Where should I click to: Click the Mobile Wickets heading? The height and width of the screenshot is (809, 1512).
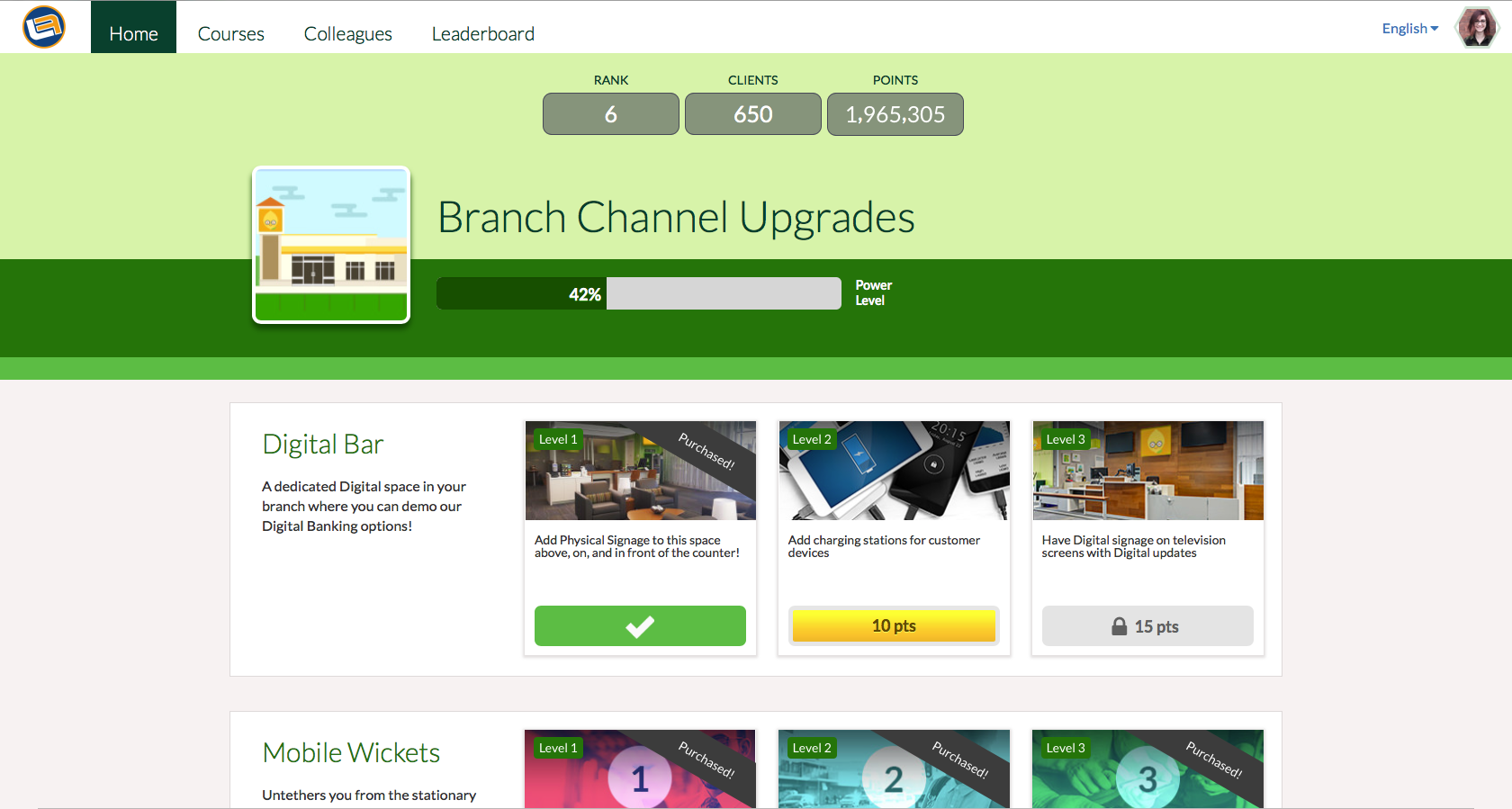(x=351, y=753)
